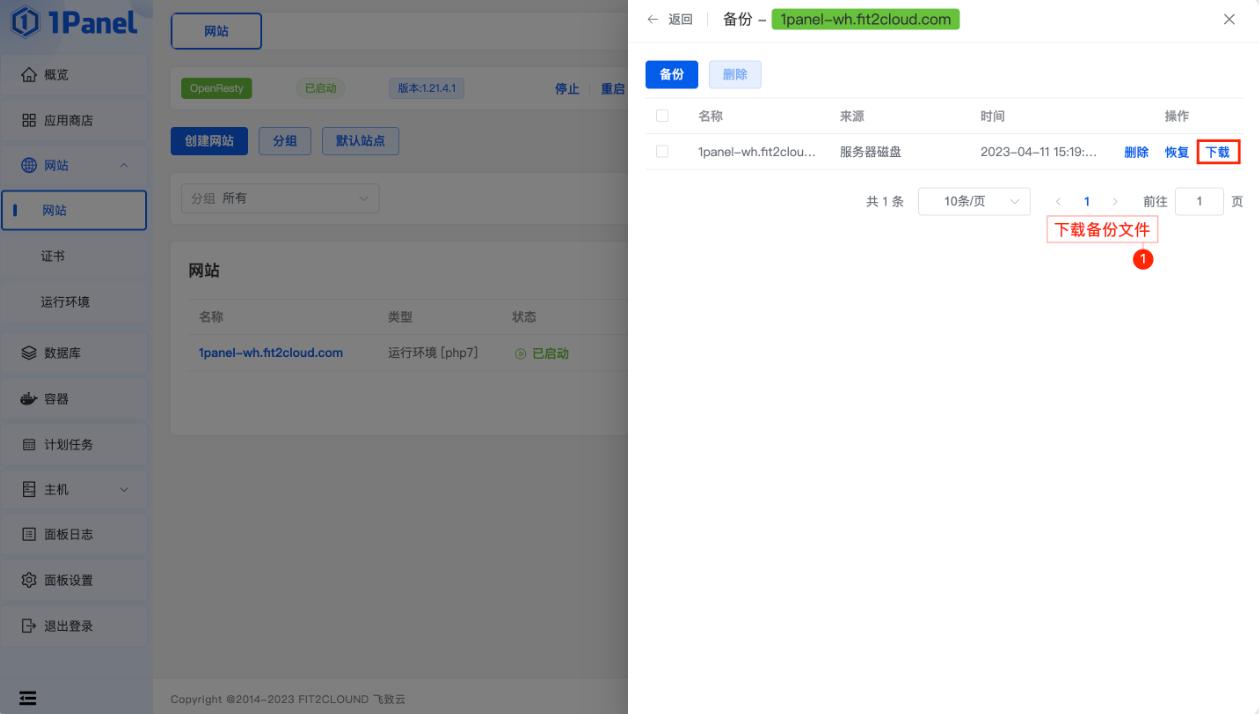Select 网站 submenu item in sidebar
The height and width of the screenshot is (714, 1259).
pyautogui.click(x=75, y=210)
